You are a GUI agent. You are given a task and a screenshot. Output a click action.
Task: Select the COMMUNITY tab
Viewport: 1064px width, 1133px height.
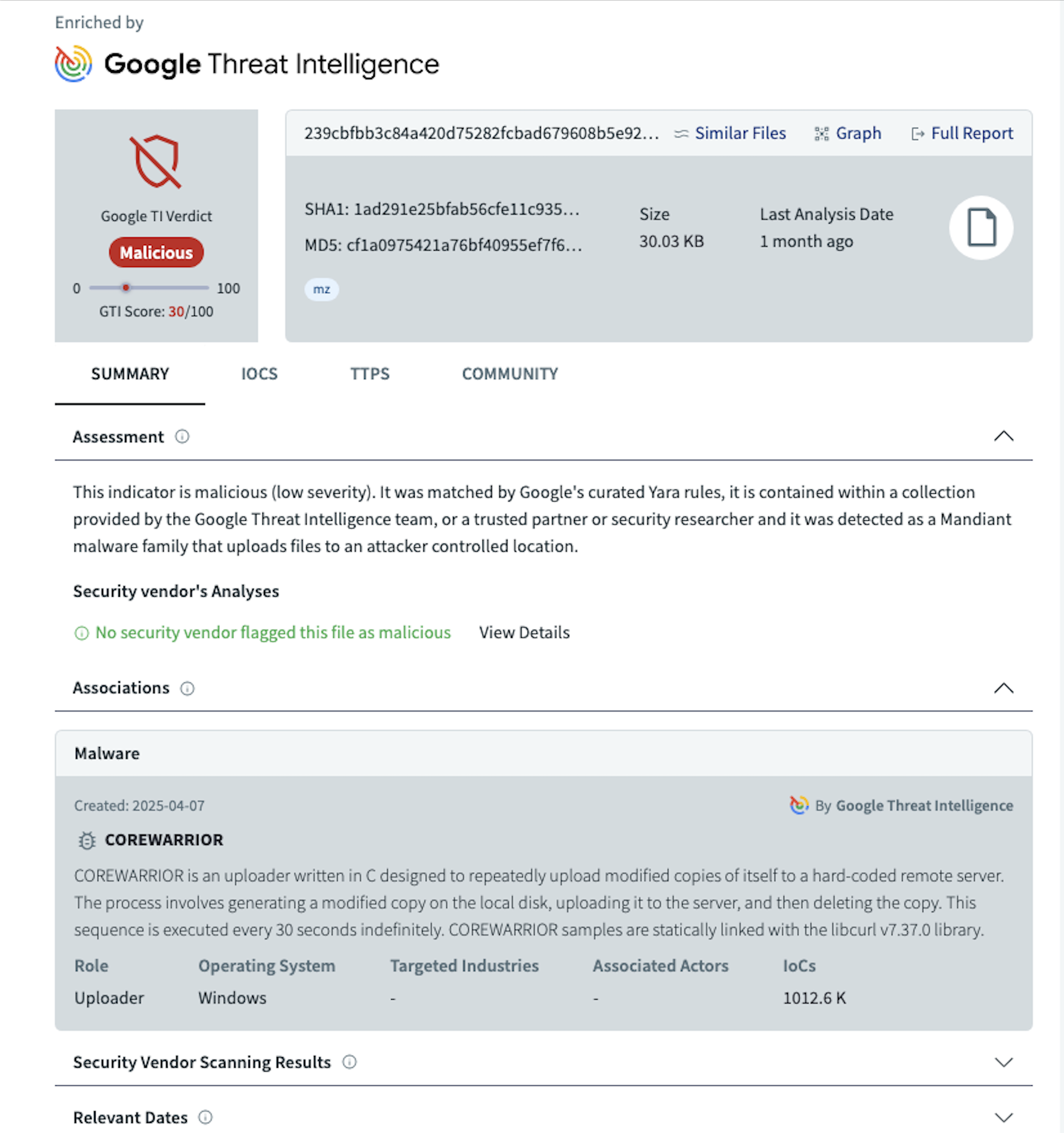click(510, 374)
